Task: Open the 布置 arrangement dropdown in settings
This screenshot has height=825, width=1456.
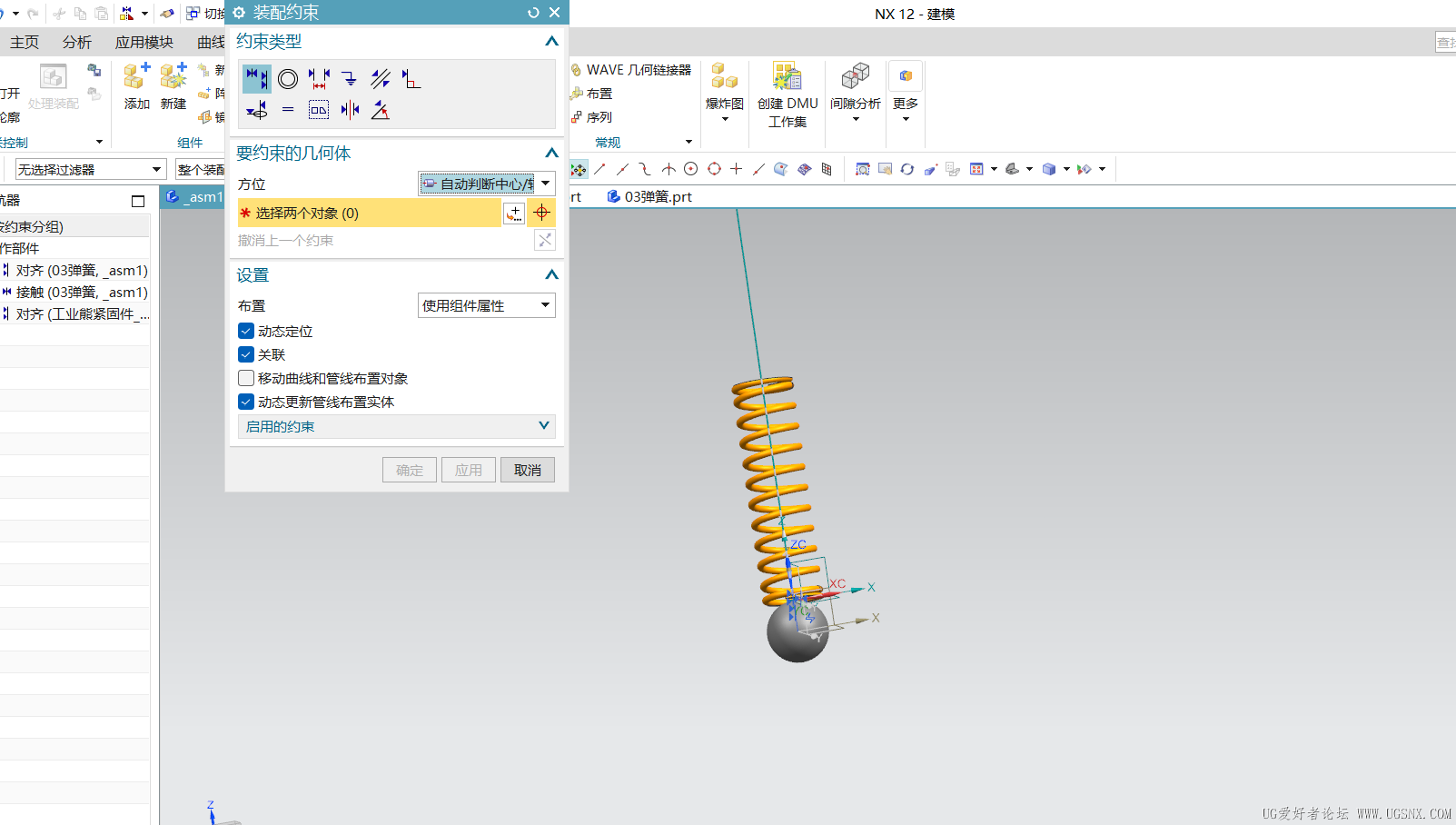Action: tap(487, 305)
